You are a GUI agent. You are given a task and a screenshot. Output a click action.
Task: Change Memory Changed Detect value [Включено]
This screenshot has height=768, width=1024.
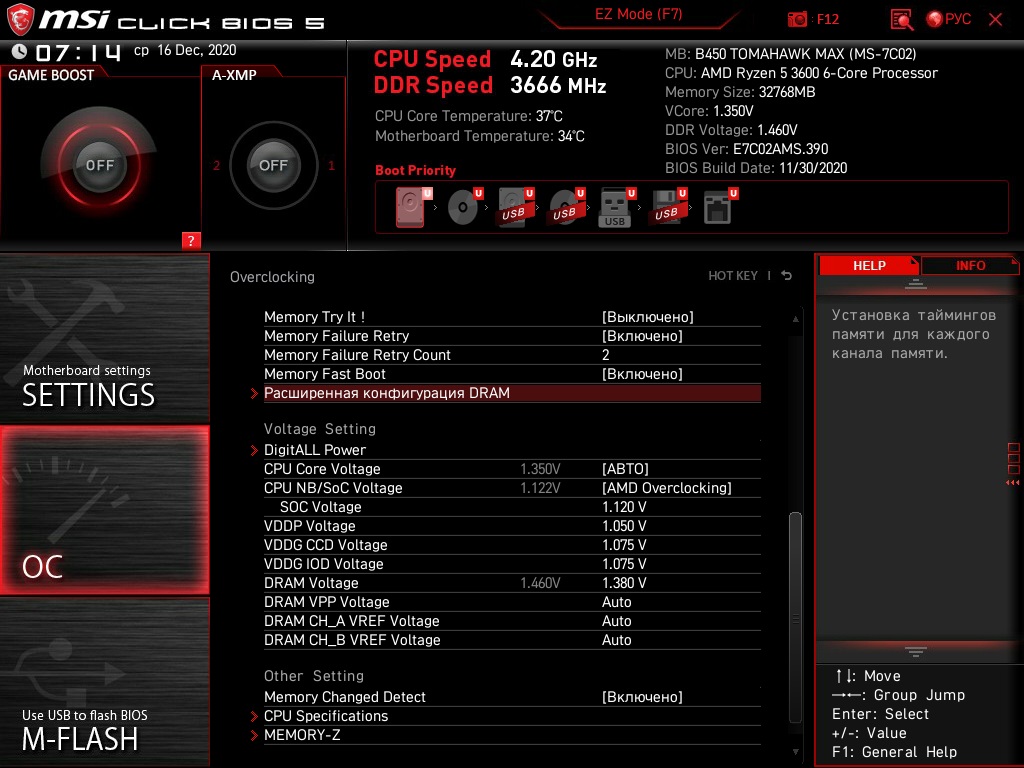point(643,697)
